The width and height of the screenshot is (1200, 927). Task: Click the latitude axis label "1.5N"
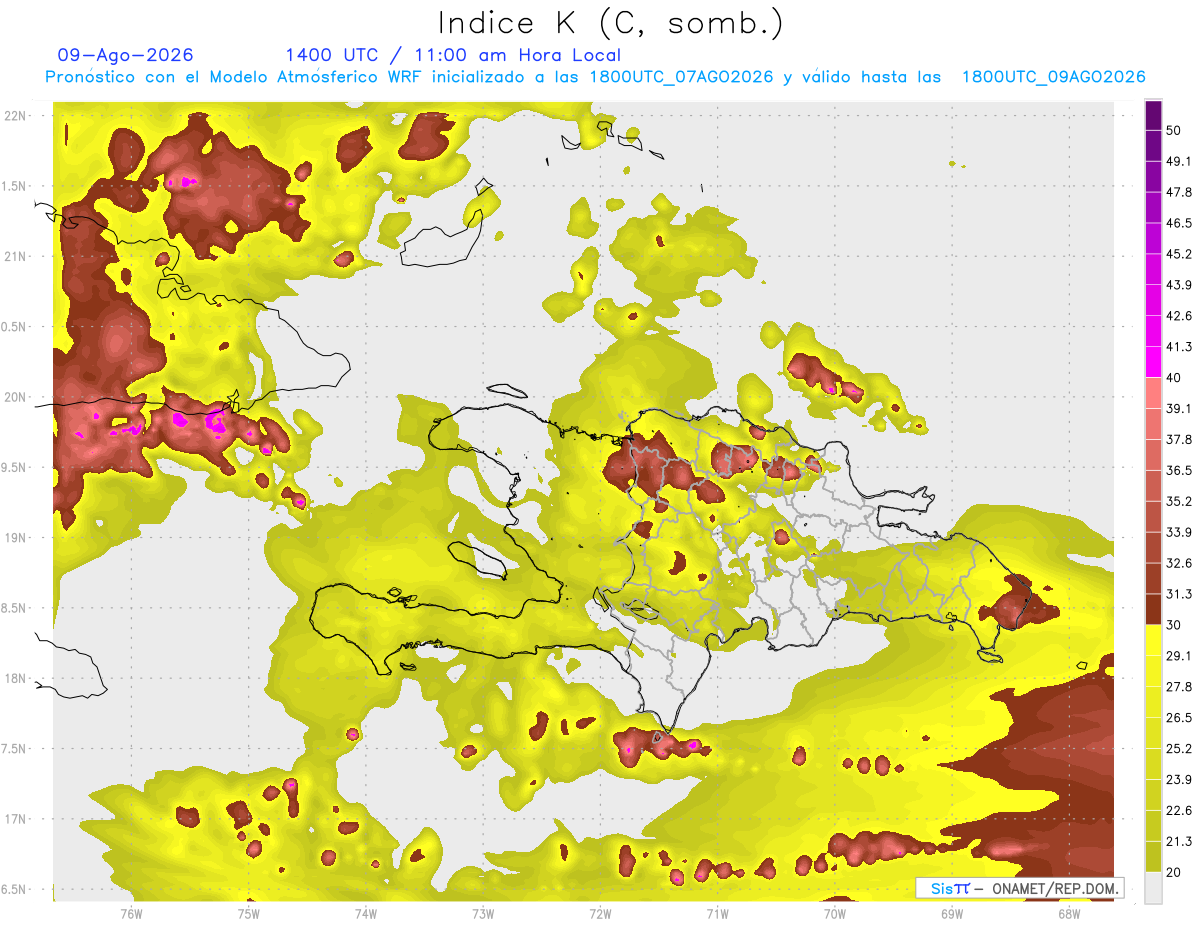(x=13, y=186)
